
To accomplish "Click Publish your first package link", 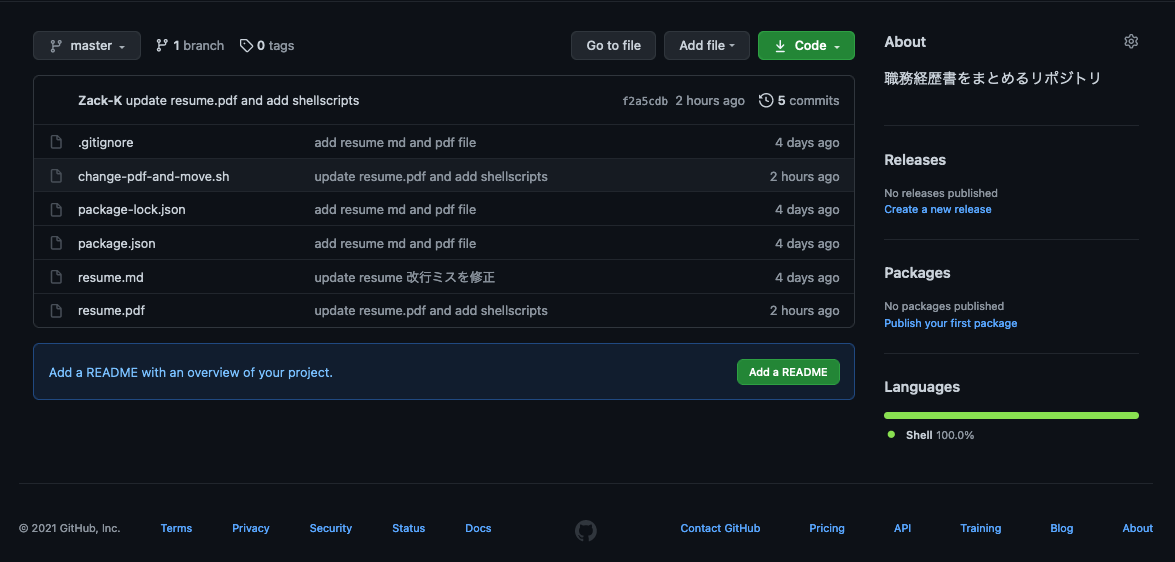I will [x=950, y=324].
